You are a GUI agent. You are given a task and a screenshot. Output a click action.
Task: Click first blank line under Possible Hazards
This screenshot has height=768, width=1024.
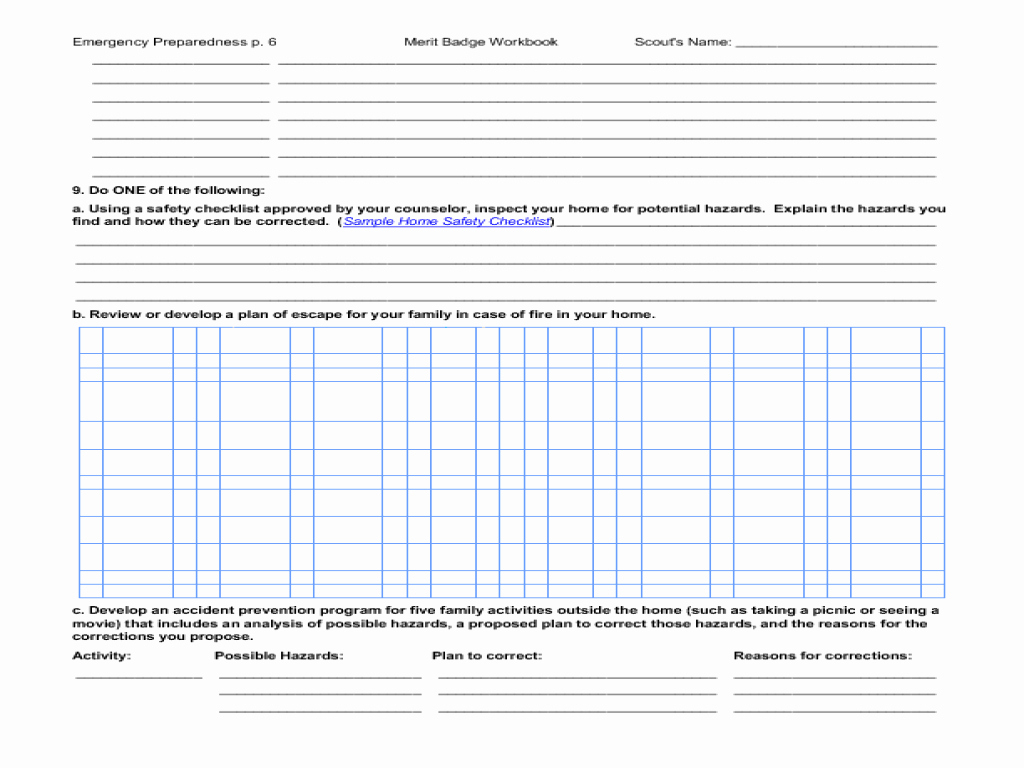coord(320,677)
